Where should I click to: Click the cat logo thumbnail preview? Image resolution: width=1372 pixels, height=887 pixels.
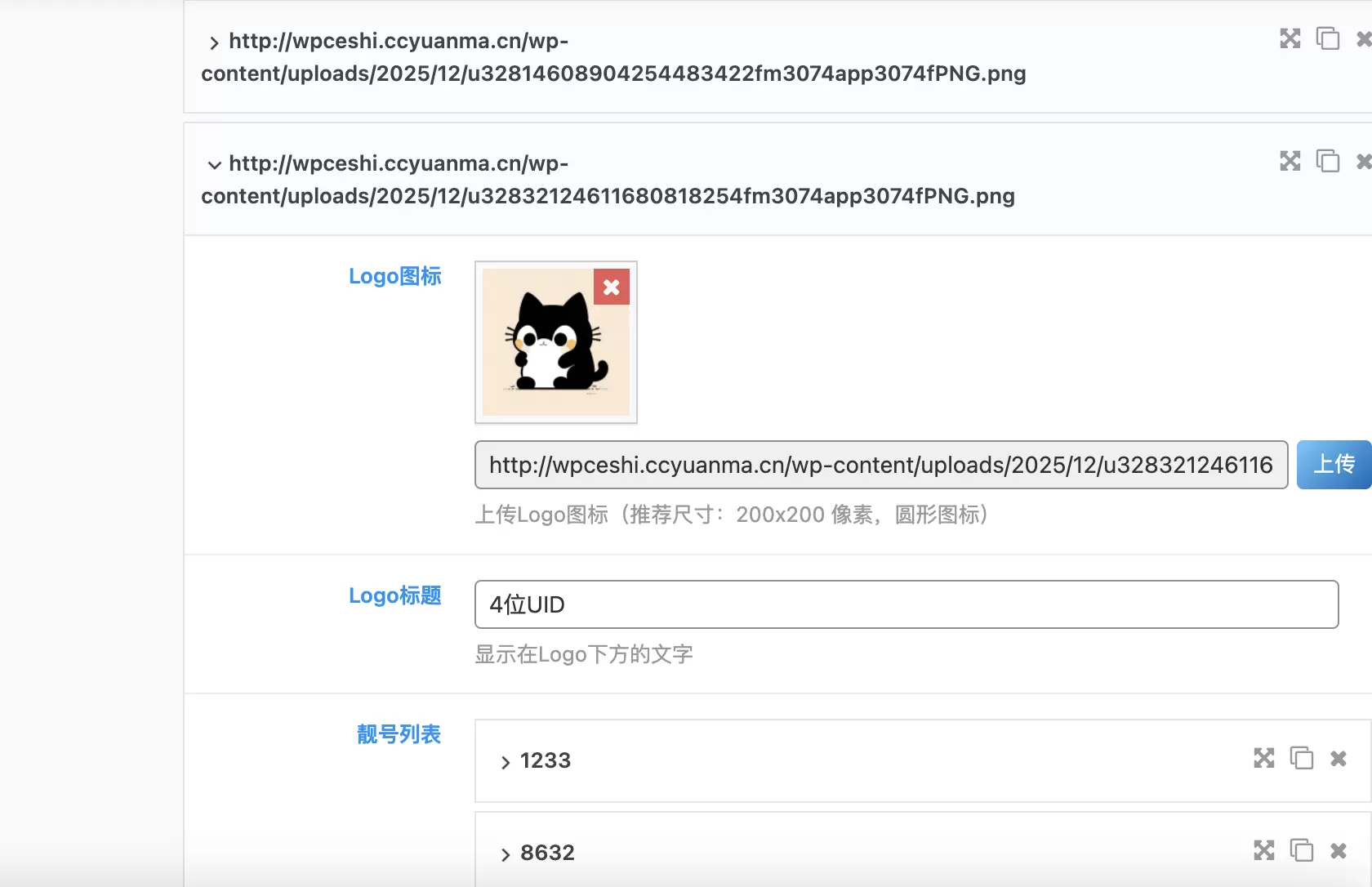[x=556, y=342]
